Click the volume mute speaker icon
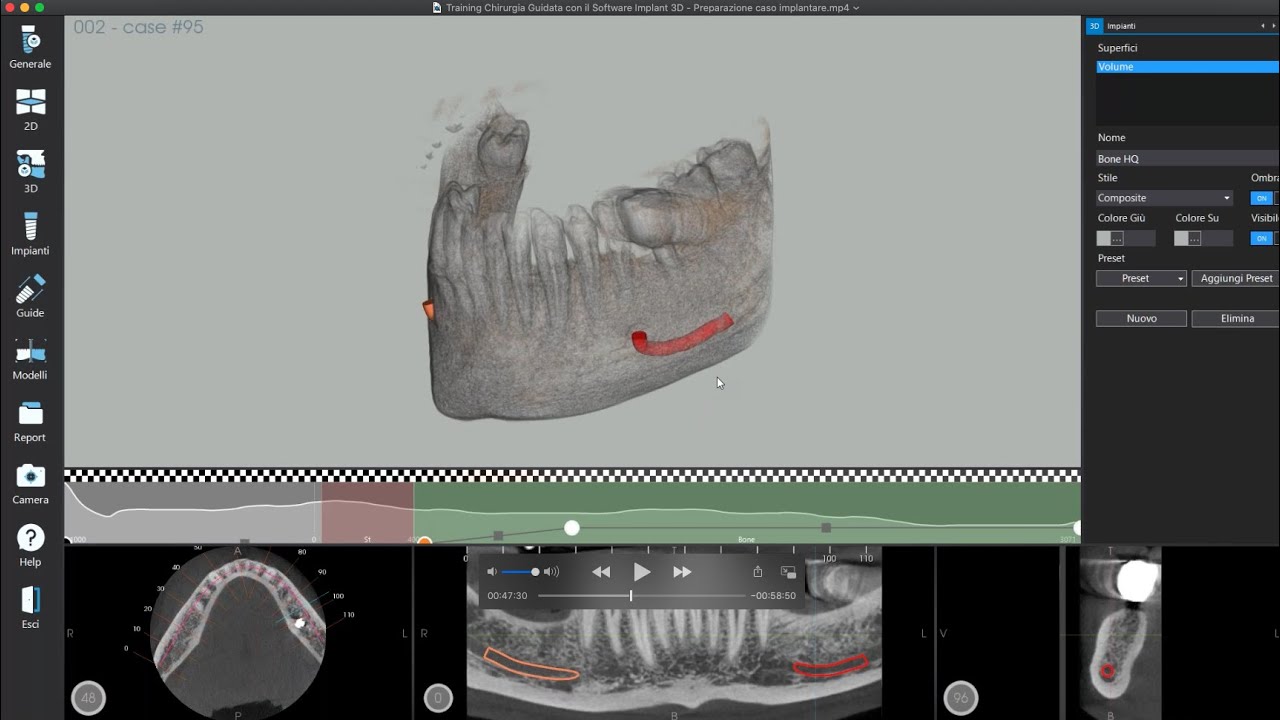The width and height of the screenshot is (1280, 720). pyautogui.click(x=492, y=572)
